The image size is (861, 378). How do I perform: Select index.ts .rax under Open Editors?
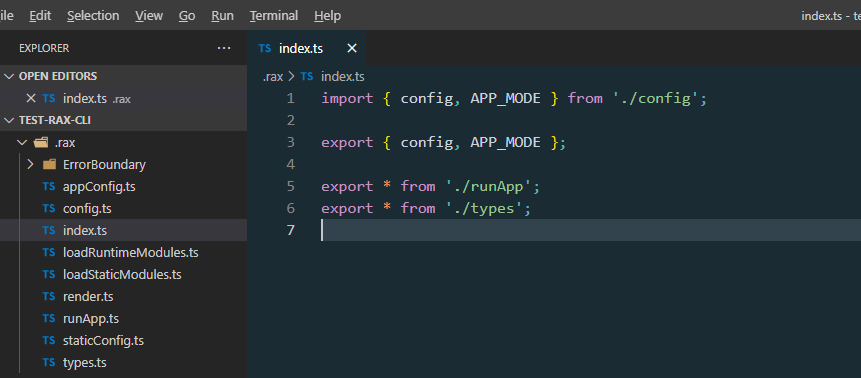(124, 99)
